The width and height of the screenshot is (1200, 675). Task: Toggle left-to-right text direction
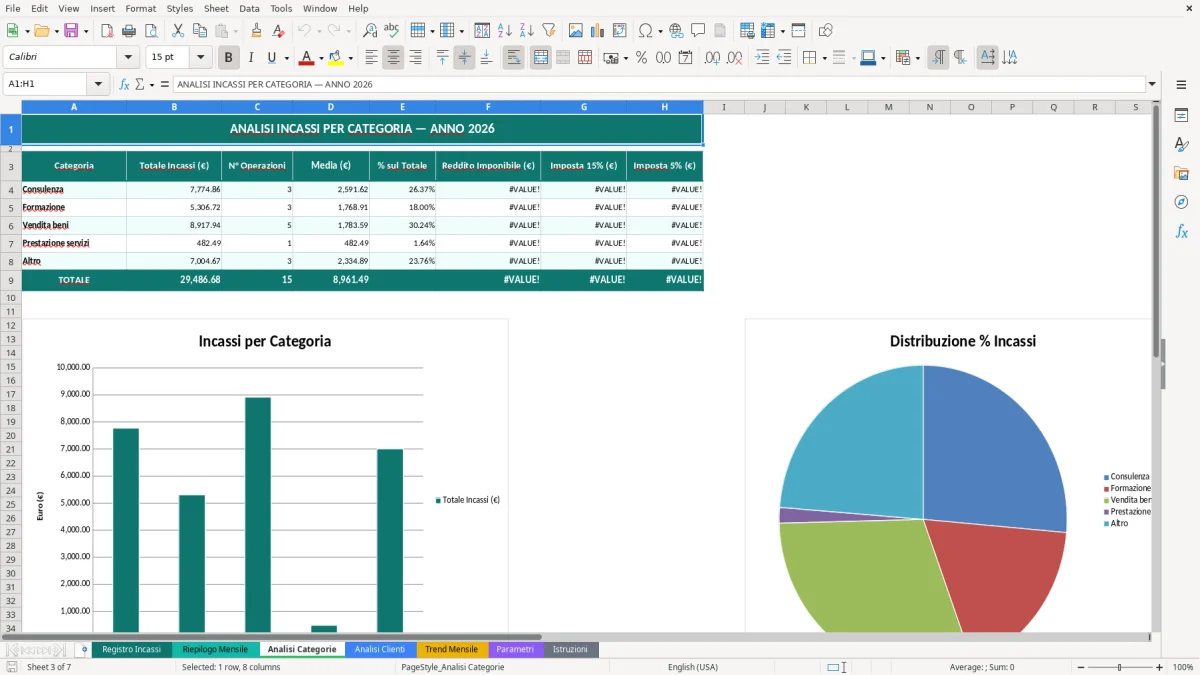(938, 58)
